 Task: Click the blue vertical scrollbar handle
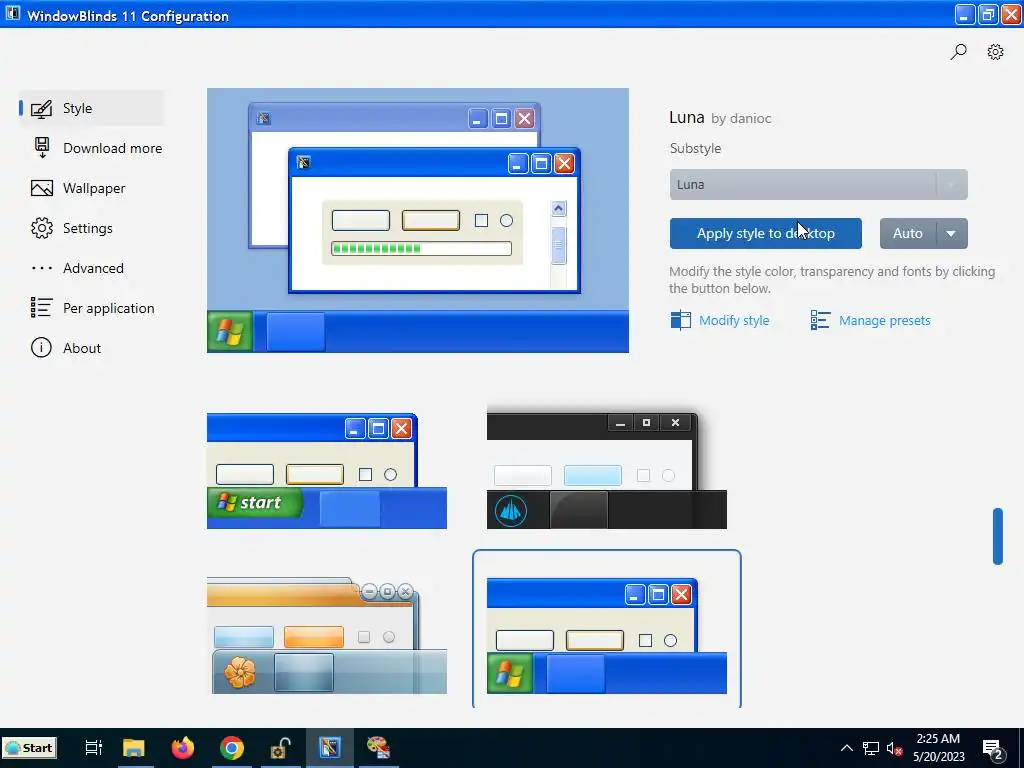point(997,536)
